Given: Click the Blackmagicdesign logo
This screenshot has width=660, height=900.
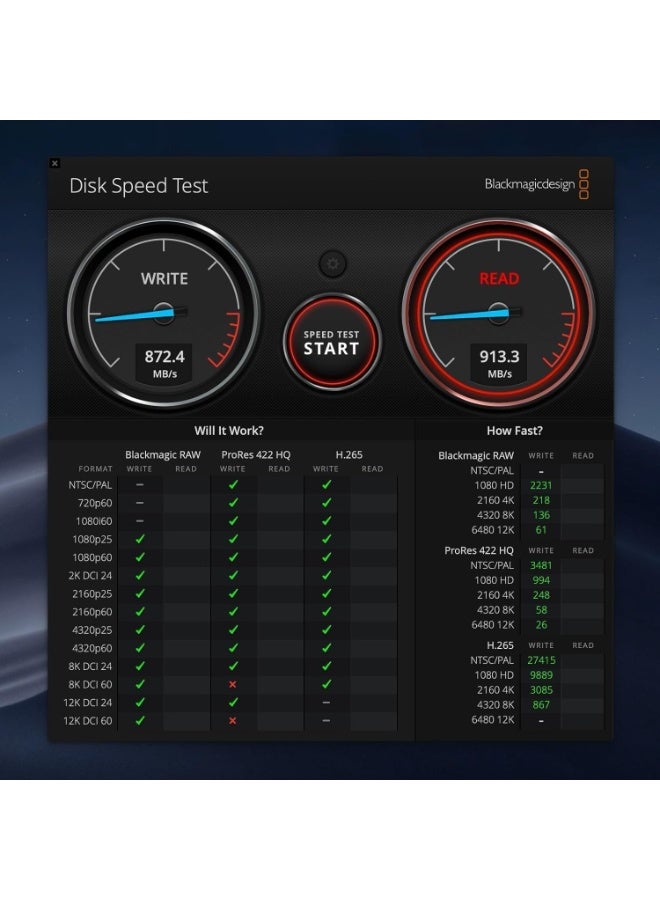Looking at the screenshot, I should click(x=536, y=184).
